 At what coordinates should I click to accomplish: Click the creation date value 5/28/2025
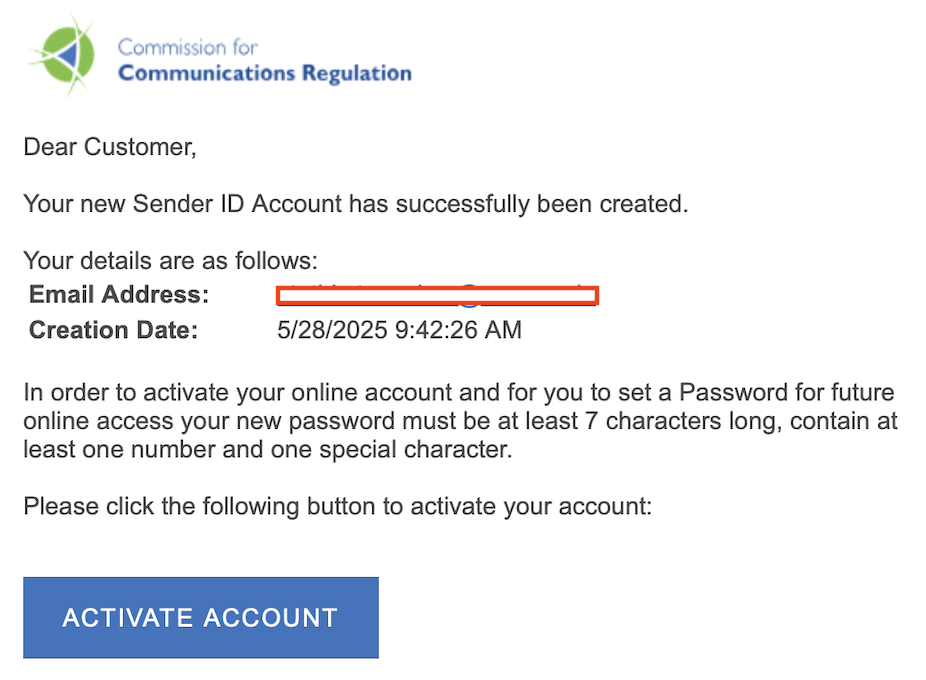point(332,330)
